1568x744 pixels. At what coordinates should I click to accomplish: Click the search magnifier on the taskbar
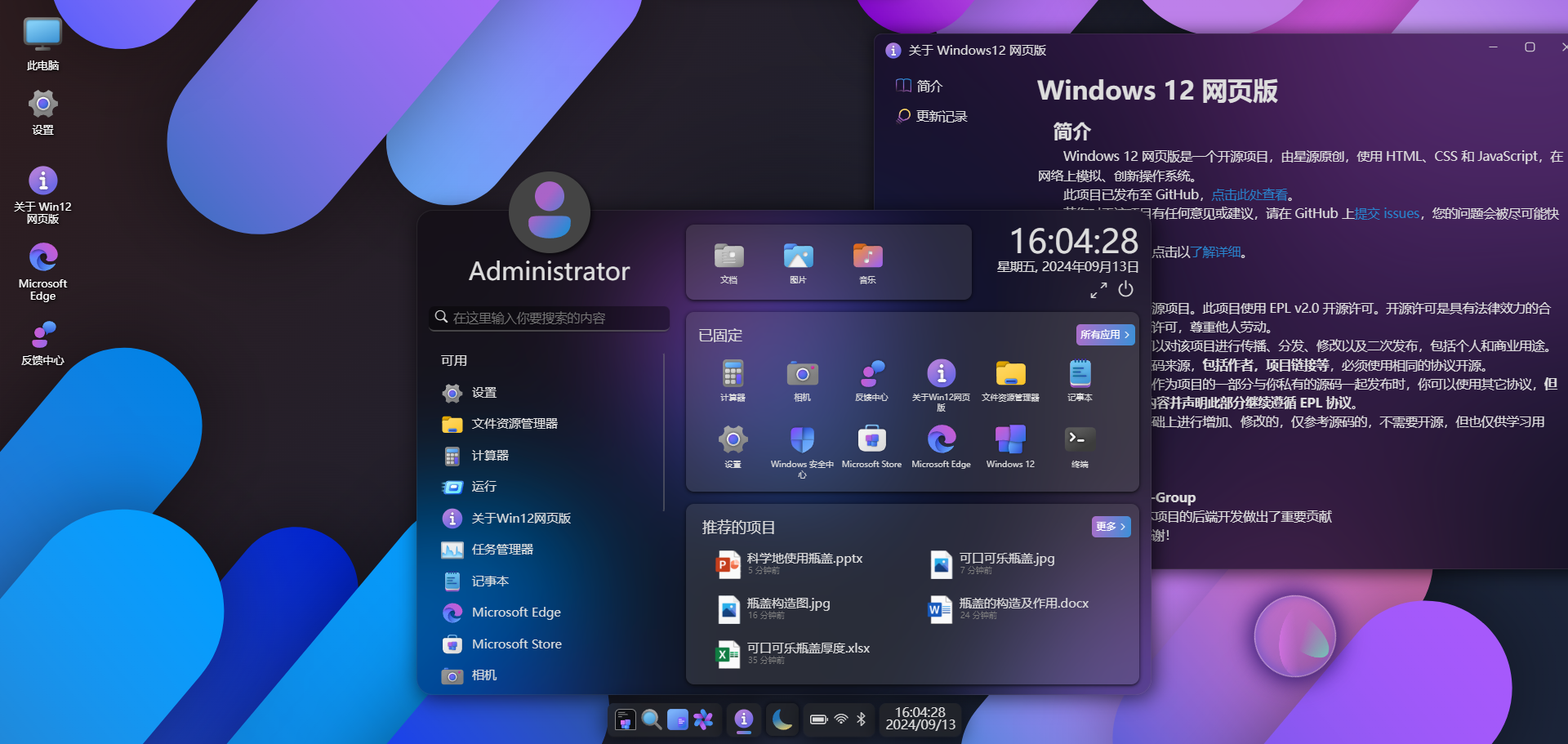coord(651,719)
